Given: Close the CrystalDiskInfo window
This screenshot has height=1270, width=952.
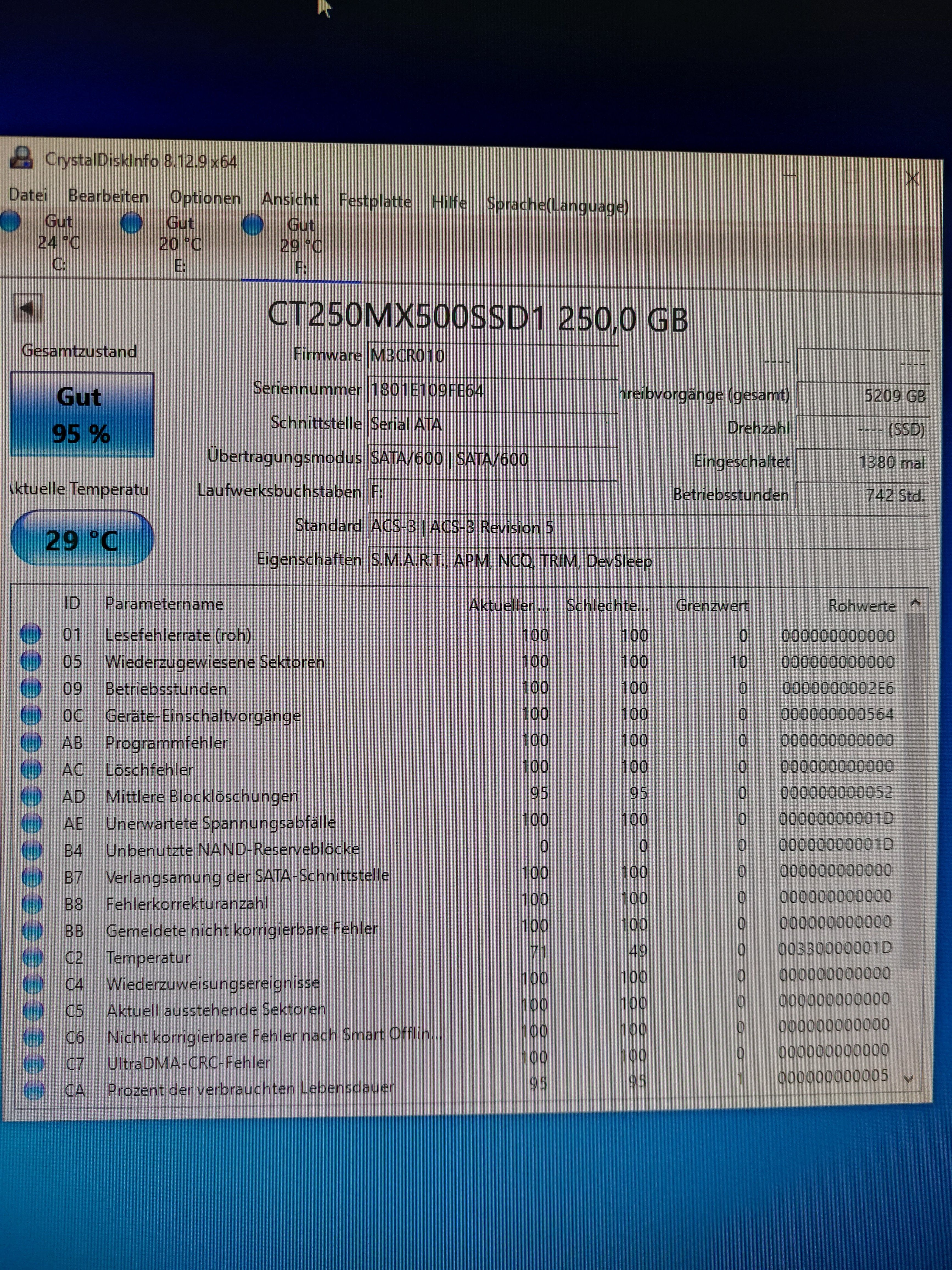Looking at the screenshot, I should [912, 179].
